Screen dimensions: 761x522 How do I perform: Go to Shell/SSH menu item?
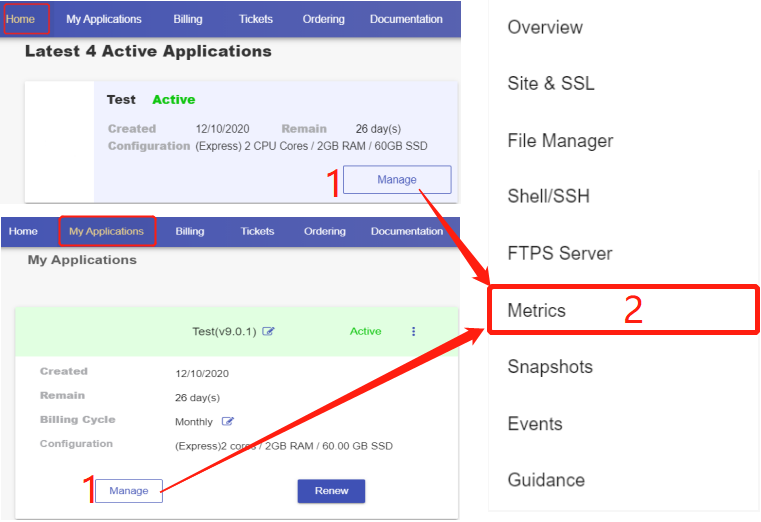point(548,196)
